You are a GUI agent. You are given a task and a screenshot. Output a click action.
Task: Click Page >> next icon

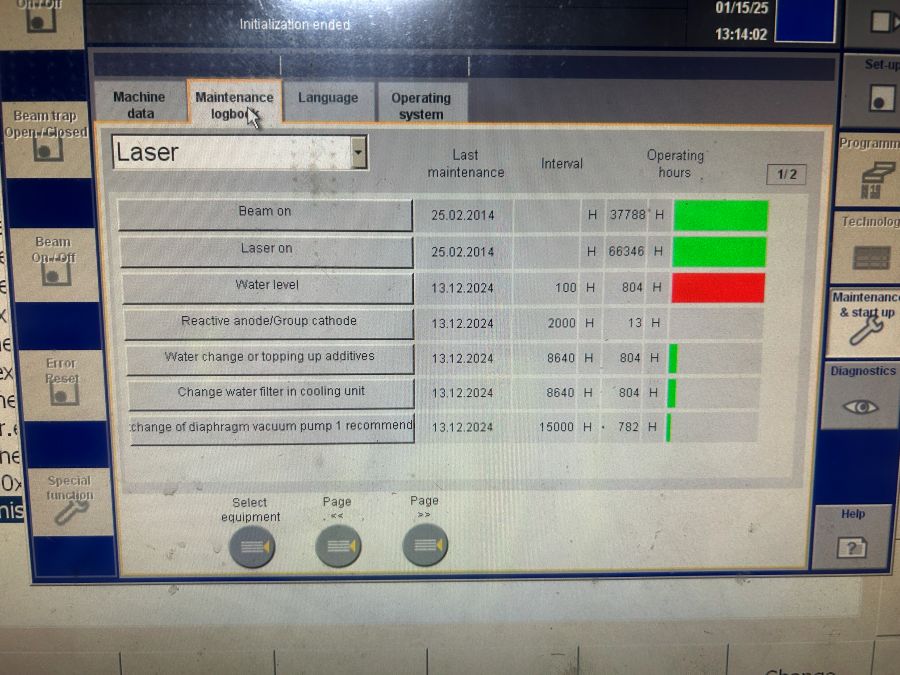[425, 544]
